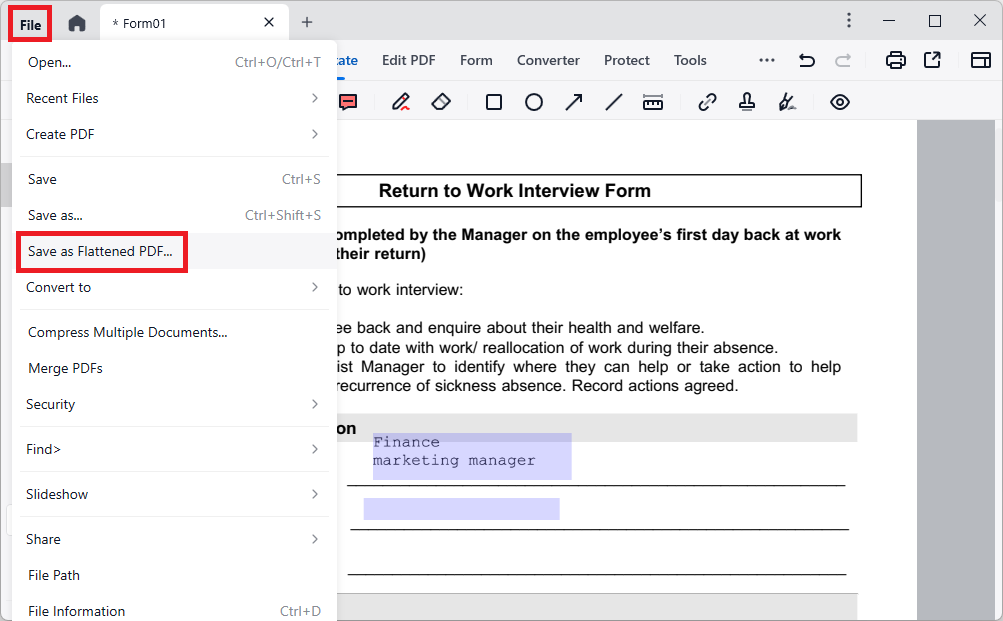Viewport: 1003px width, 621px height.
Task: Open the Signature tool
Action: (x=787, y=102)
